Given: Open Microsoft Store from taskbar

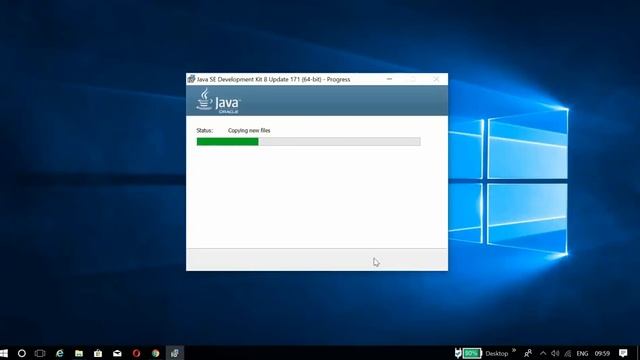Looking at the screenshot, I should [x=98, y=353].
